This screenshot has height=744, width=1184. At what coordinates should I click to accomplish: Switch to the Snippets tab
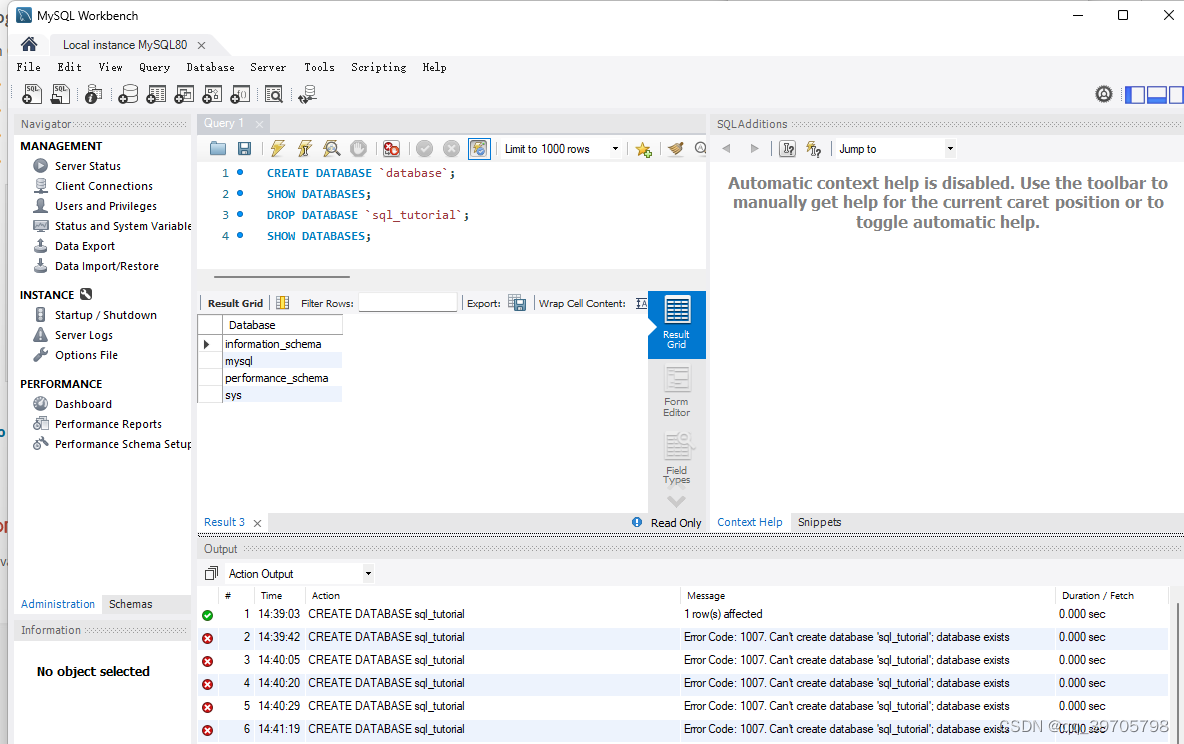pos(819,522)
